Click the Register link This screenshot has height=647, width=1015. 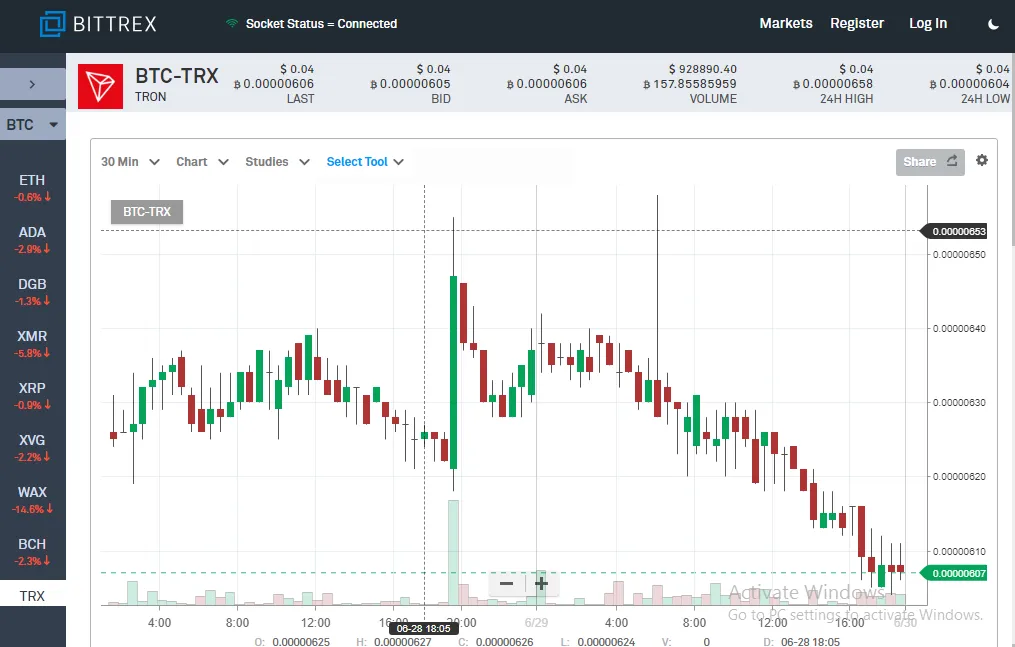tap(856, 23)
